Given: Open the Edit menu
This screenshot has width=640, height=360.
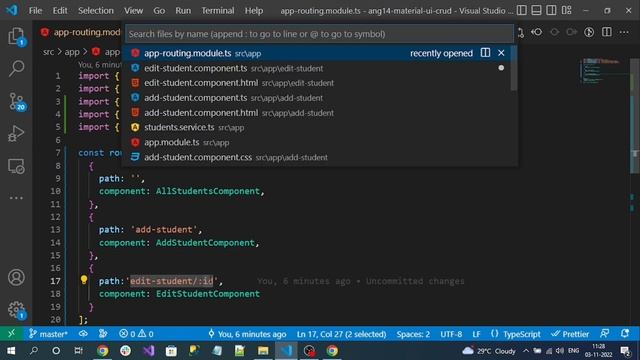Looking at the screenshot, I should point(60,11).
